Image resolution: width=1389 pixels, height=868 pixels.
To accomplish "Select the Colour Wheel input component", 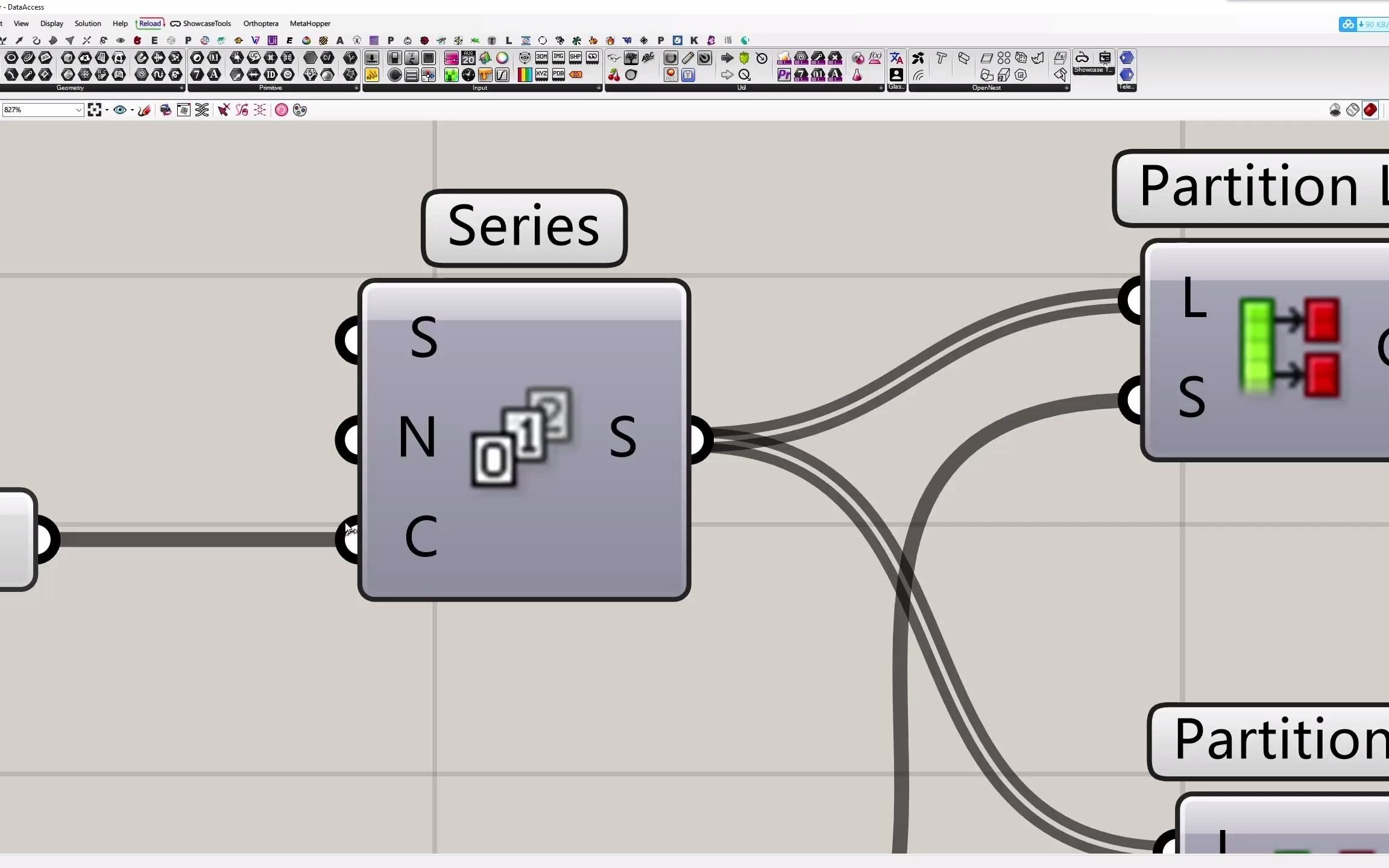I will click(x=502, y=58).
